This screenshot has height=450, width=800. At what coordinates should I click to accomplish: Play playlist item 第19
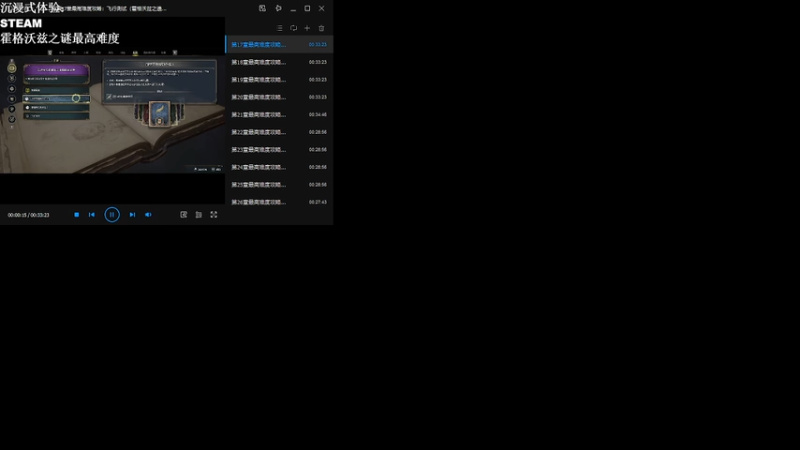pyautogui.click(x=279, y=80)
